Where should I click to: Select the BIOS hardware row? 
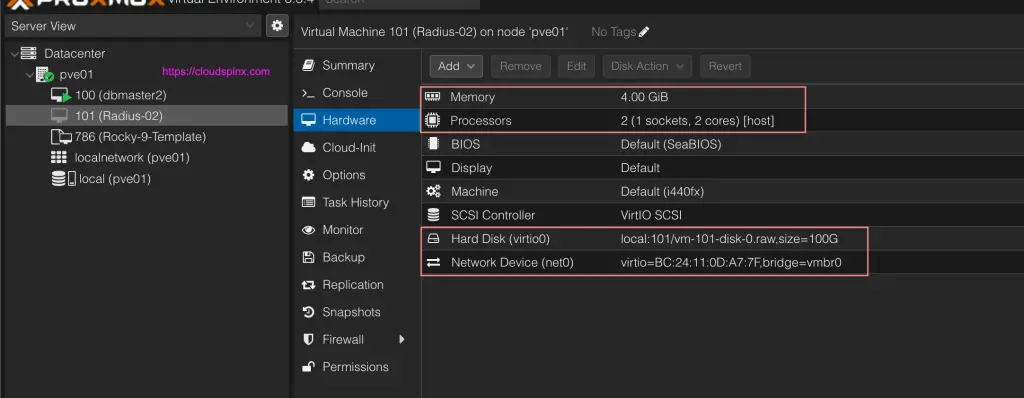(x=722, y=144)
